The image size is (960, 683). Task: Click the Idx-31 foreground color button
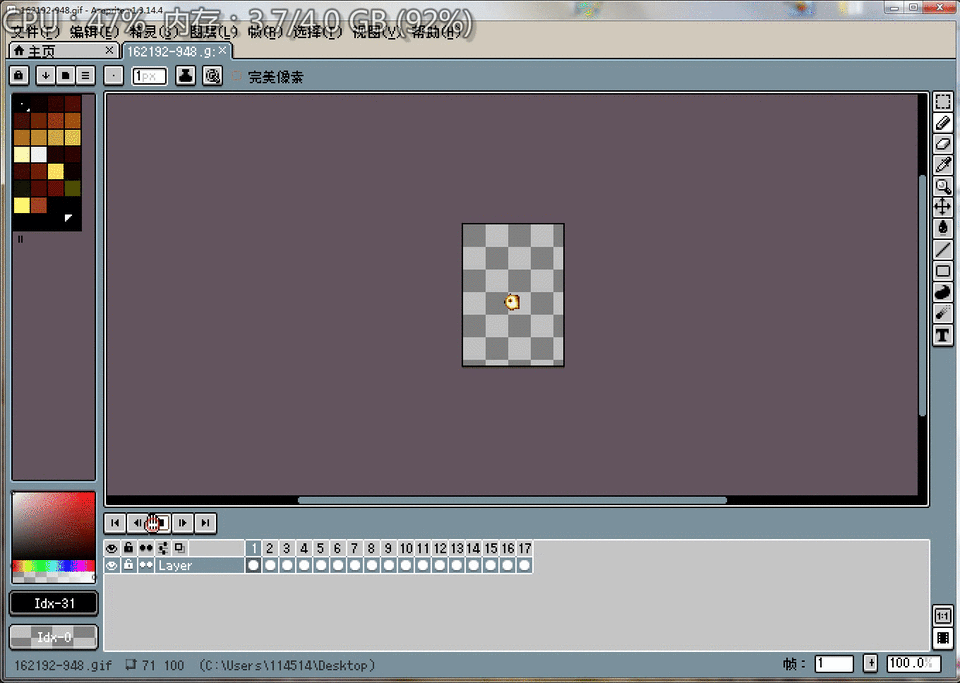click(x=54, y=603)
